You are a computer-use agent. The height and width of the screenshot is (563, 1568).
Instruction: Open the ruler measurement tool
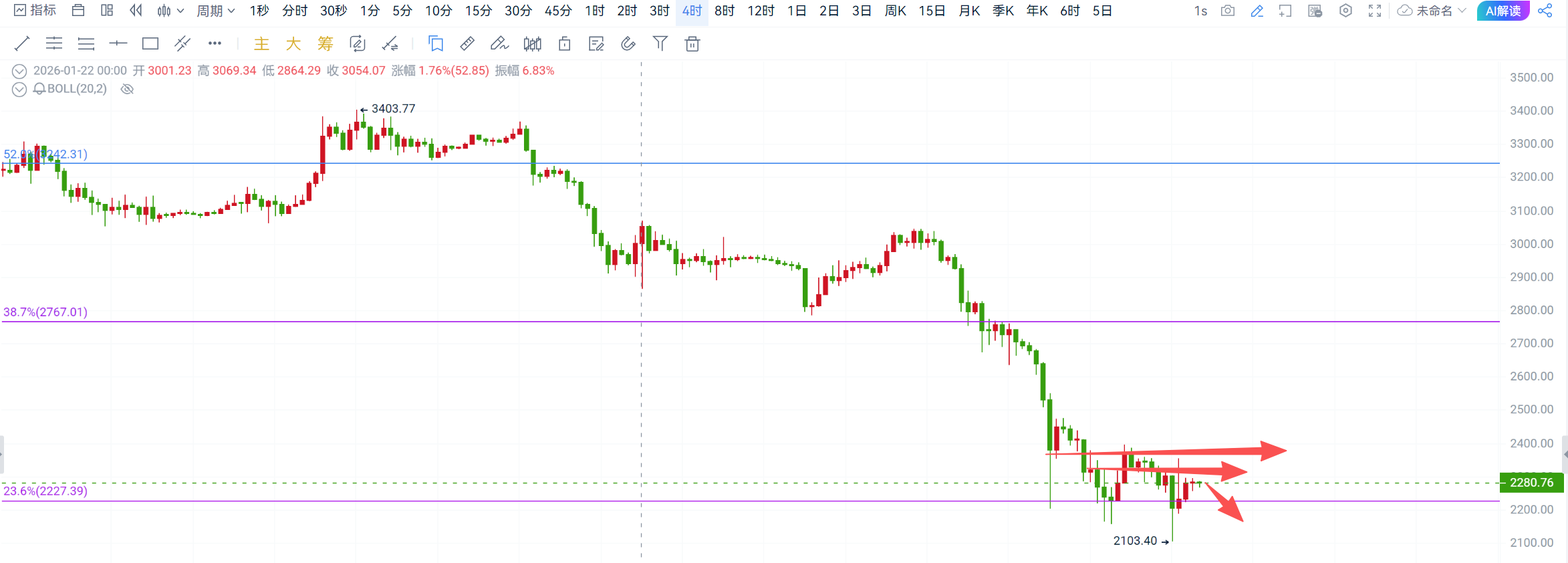467,44
